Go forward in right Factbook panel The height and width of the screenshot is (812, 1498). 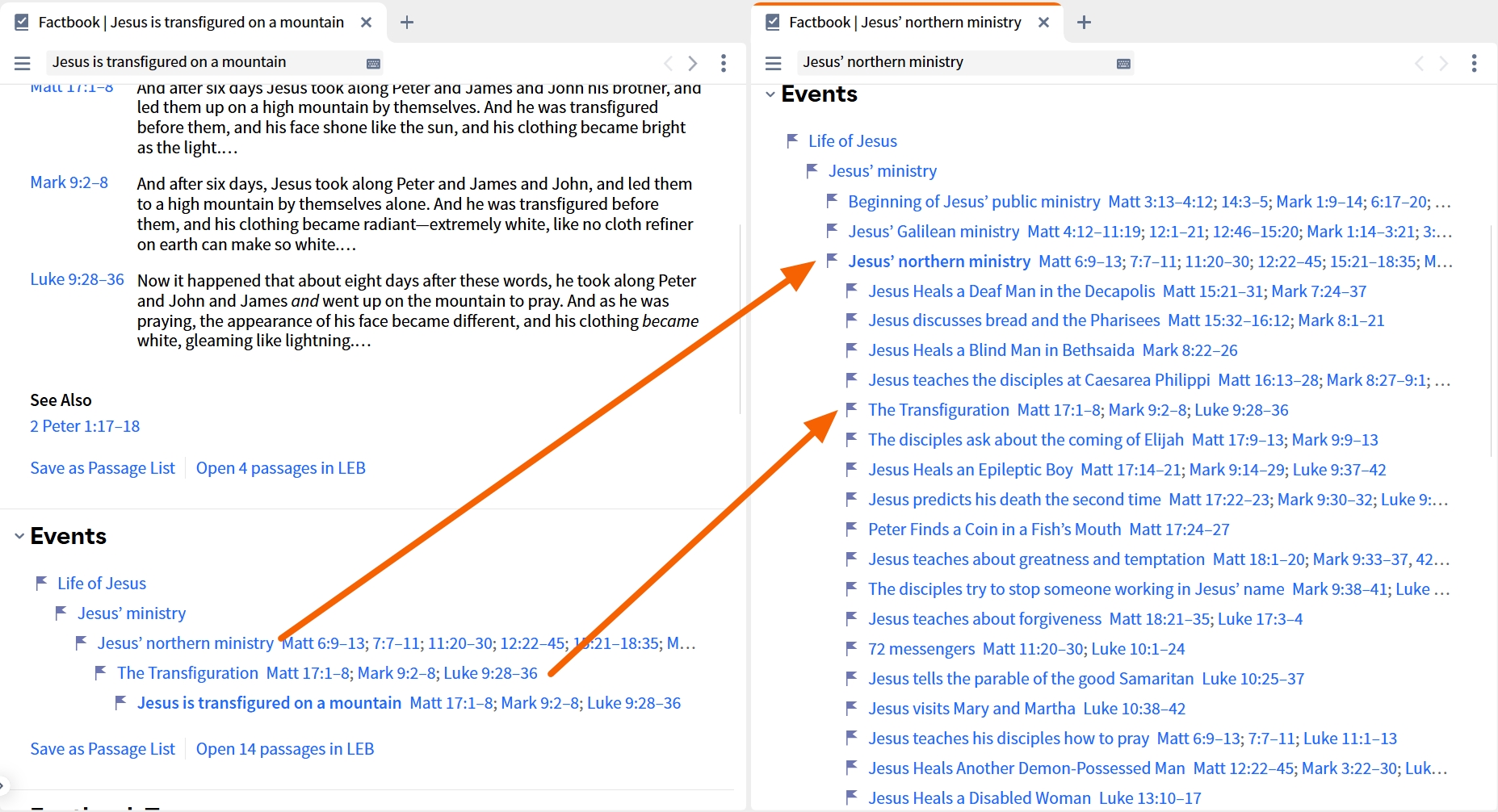(1444, 63)
